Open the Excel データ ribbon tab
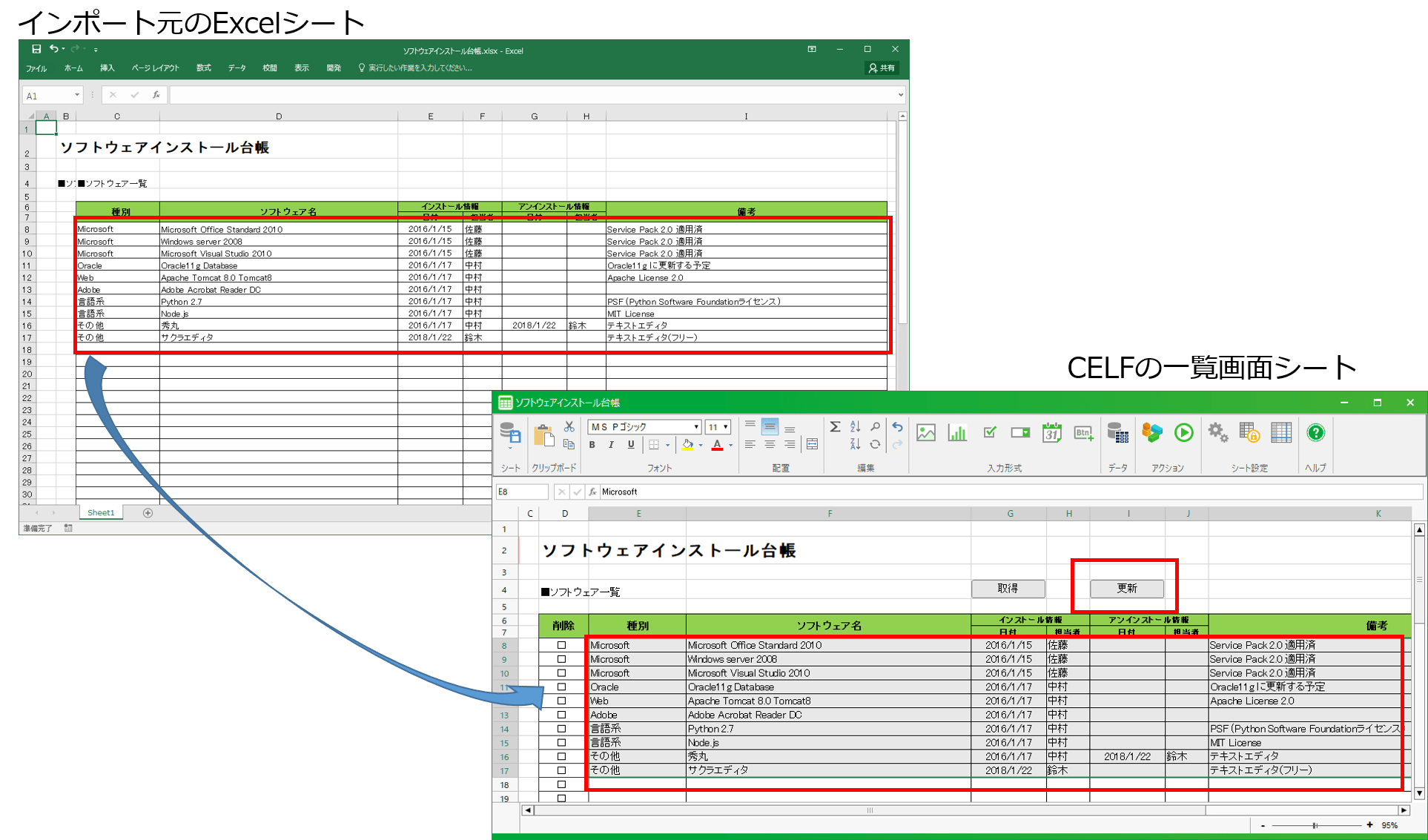1428x840 pixels. click(237, 68)
